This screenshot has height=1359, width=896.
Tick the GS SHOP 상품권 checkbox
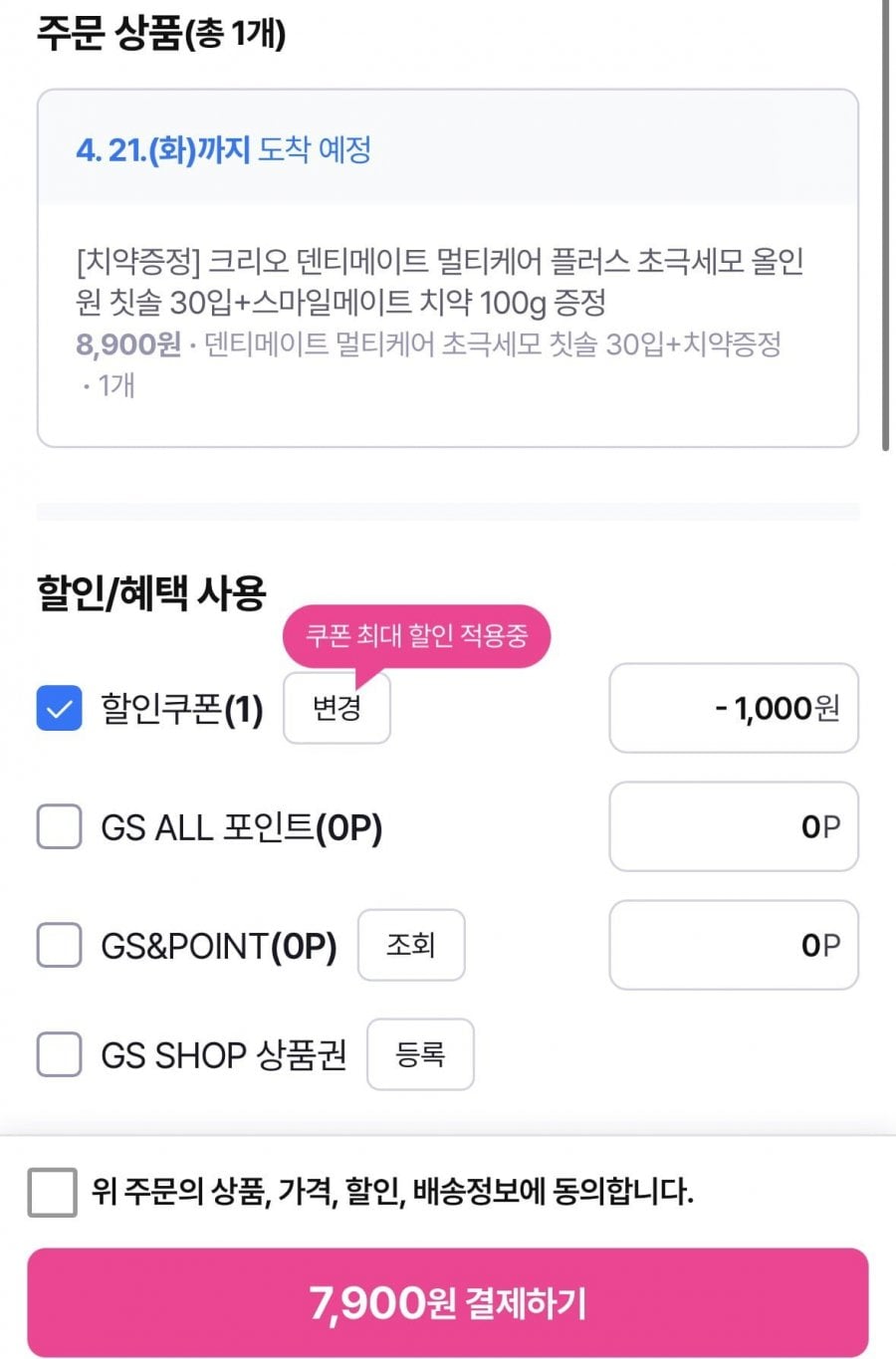(x=59, y=1053)
